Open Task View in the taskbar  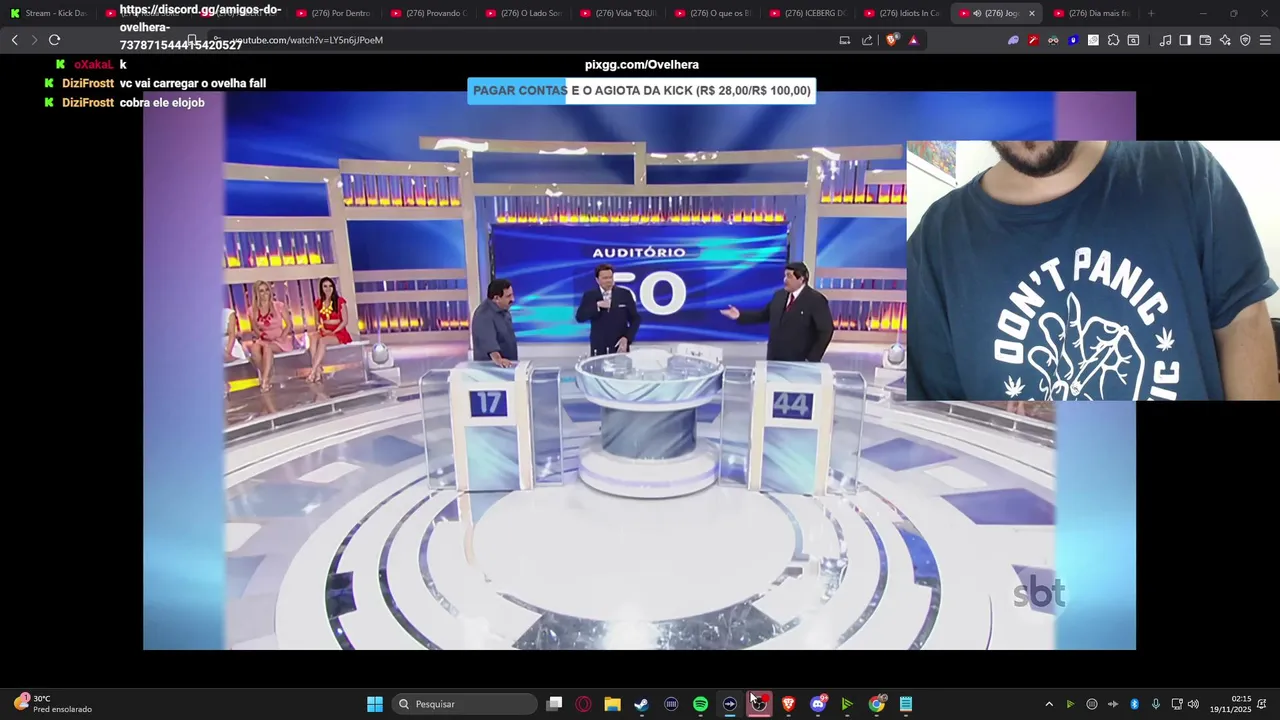[554, 704]
